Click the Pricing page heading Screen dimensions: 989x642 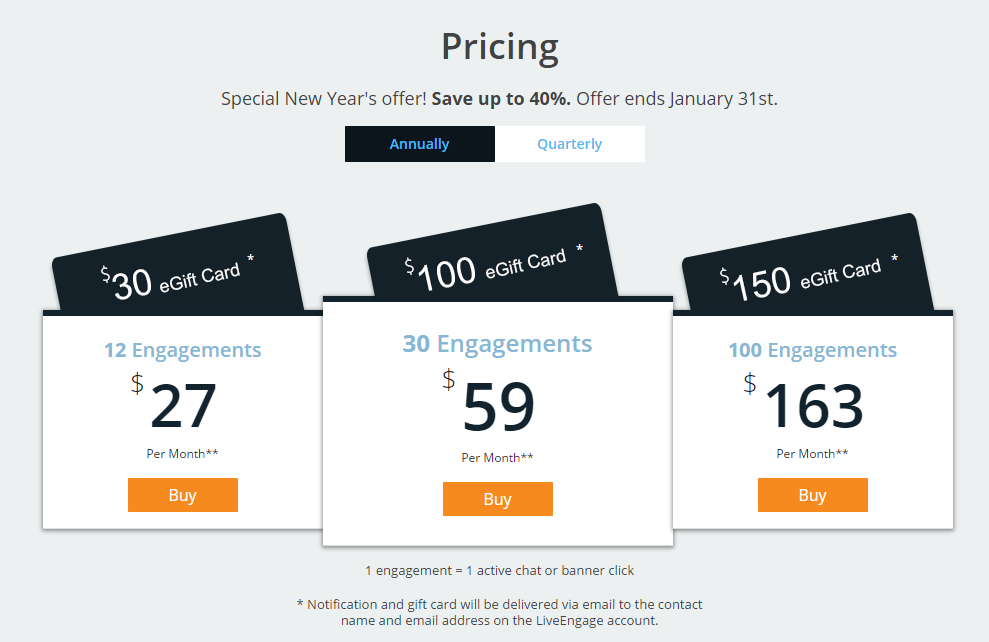point(500,47)
